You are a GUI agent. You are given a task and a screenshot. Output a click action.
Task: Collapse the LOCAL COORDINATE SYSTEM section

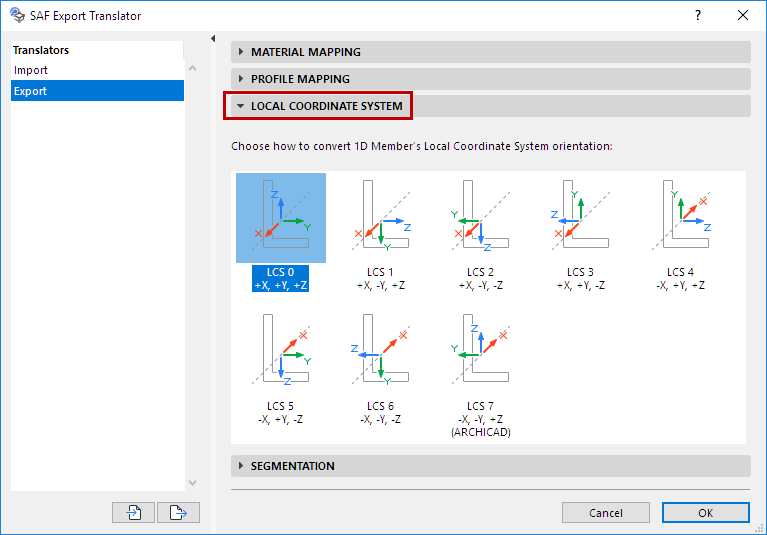click(x=491, y=106)
